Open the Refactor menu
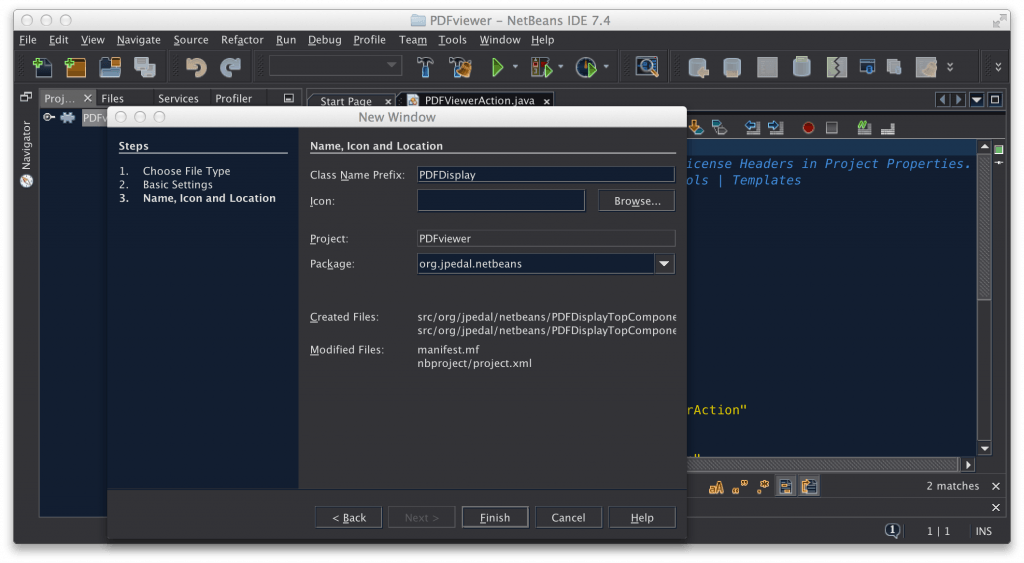 [x=242, y=40]
